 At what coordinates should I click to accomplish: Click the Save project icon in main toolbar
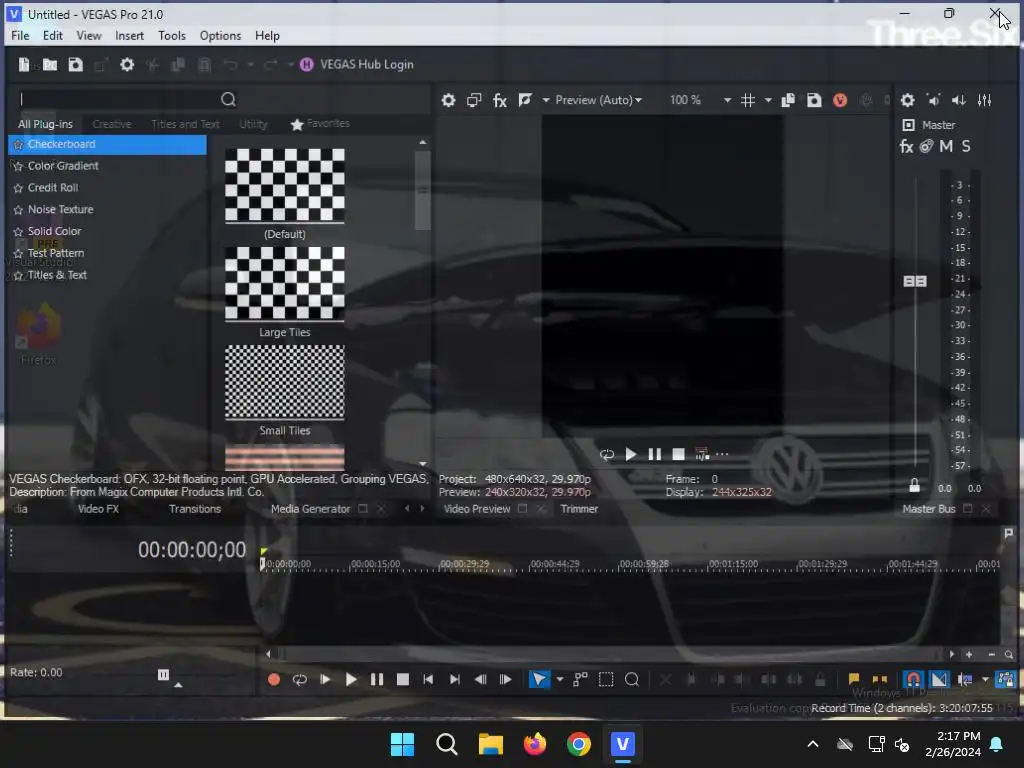[x=76, y=65]
